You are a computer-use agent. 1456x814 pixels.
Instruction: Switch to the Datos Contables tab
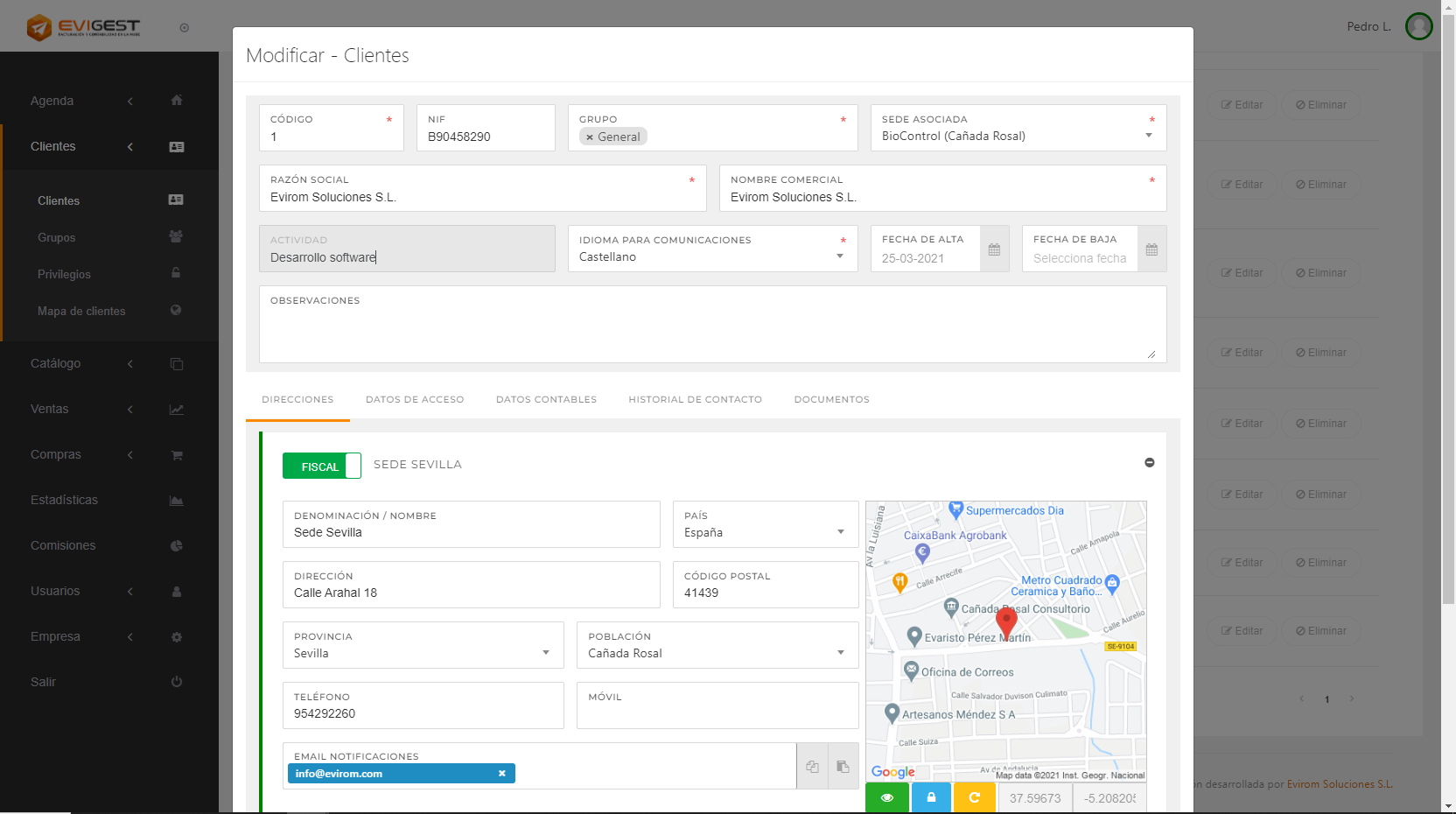546,399
